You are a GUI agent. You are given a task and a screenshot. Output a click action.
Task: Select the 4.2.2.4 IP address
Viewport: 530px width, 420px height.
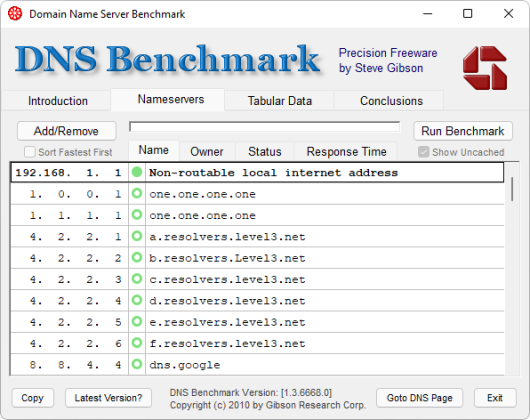coord(75,300)
